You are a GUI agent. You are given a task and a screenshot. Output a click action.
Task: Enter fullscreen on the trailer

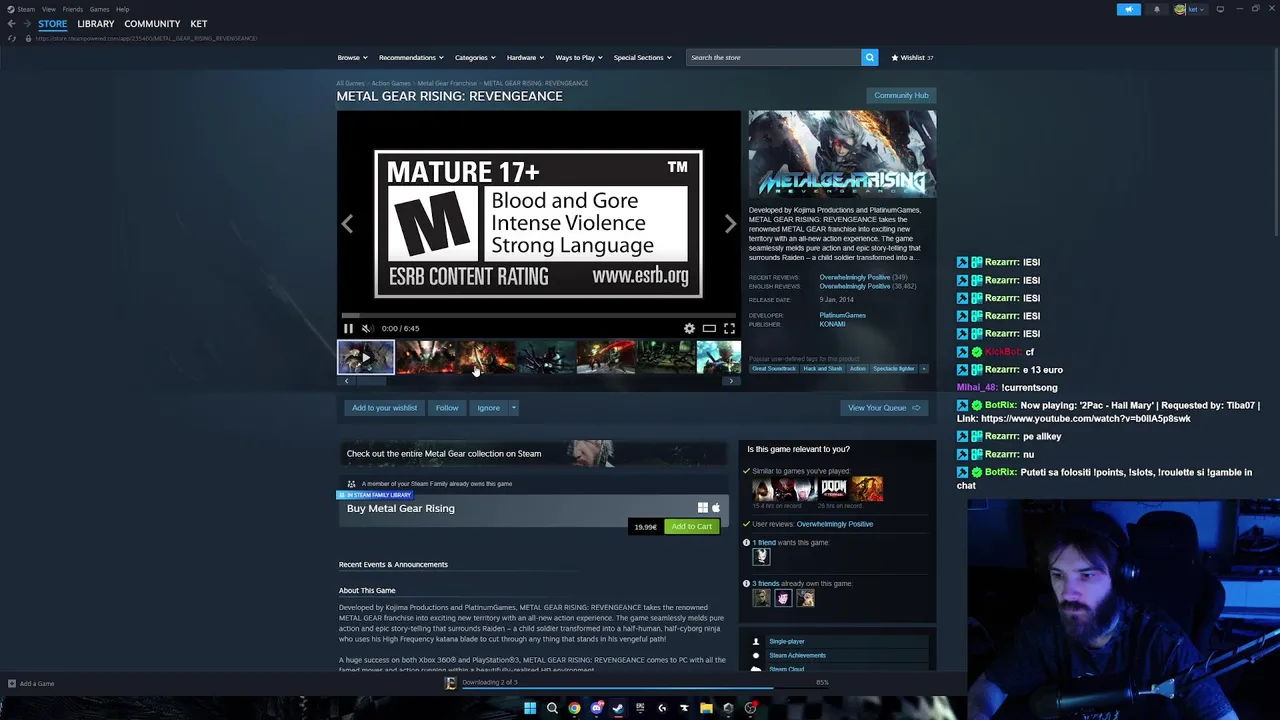pos(729,328)
